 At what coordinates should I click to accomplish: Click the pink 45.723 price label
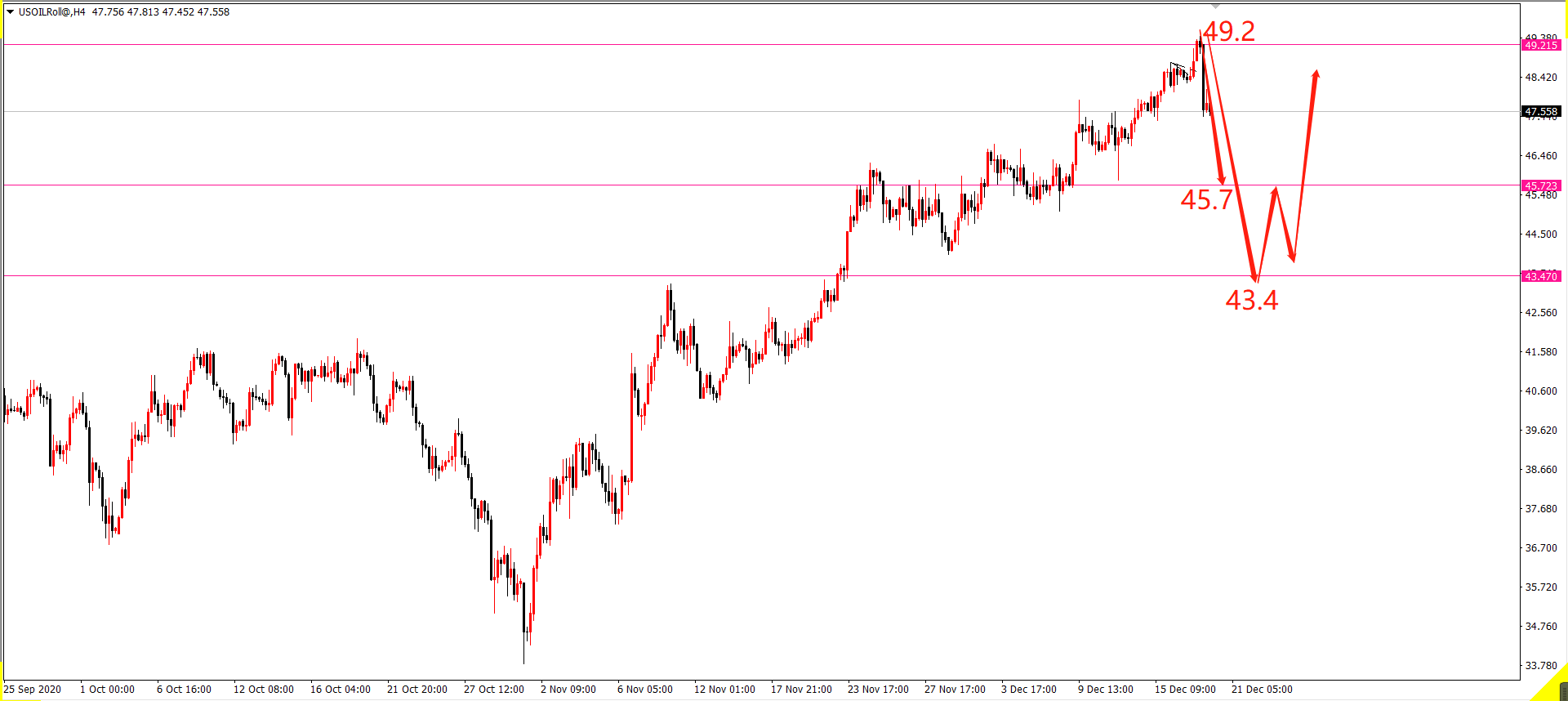click(x=1541, y=185)
